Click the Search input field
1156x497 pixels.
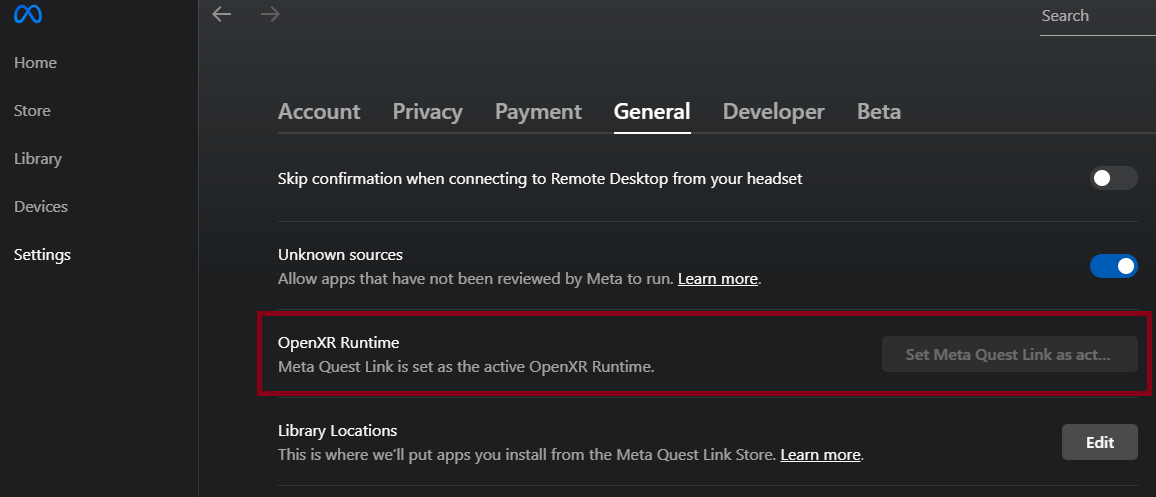(1095, 17)
